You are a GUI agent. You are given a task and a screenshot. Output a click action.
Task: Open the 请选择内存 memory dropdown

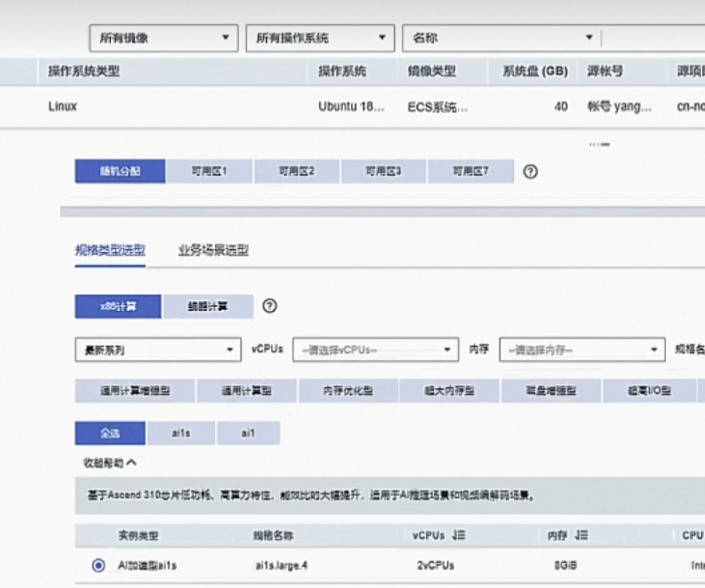[x=582, y=350]
